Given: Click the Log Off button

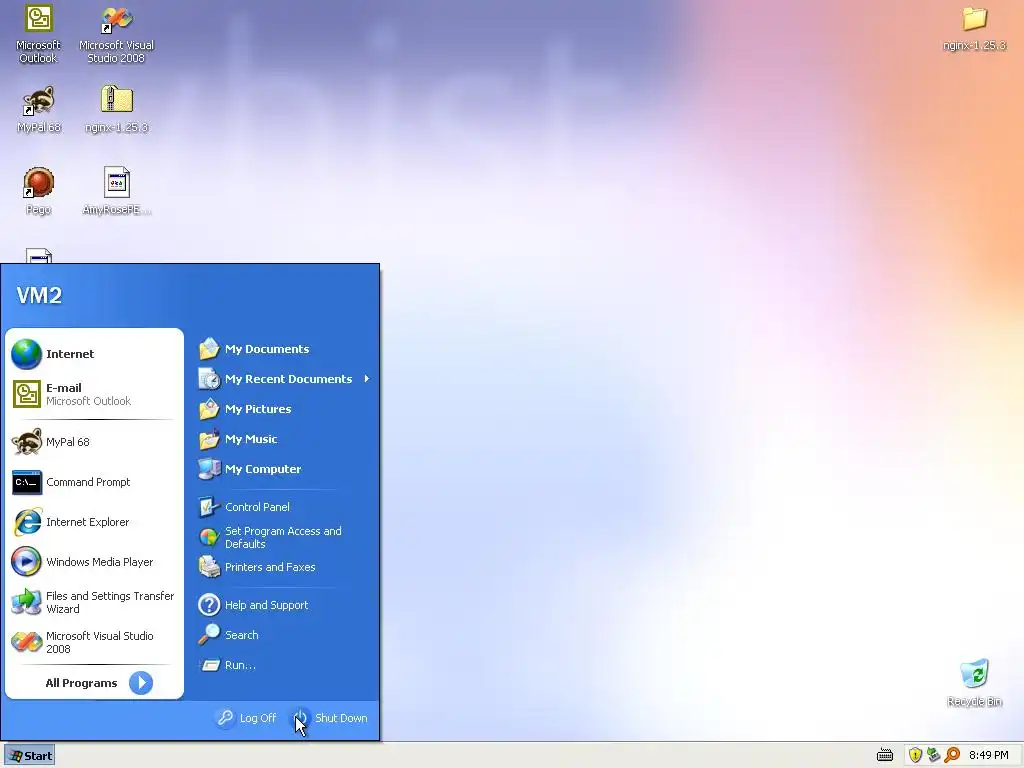Looking at the screenshot, I should (247, 718).
